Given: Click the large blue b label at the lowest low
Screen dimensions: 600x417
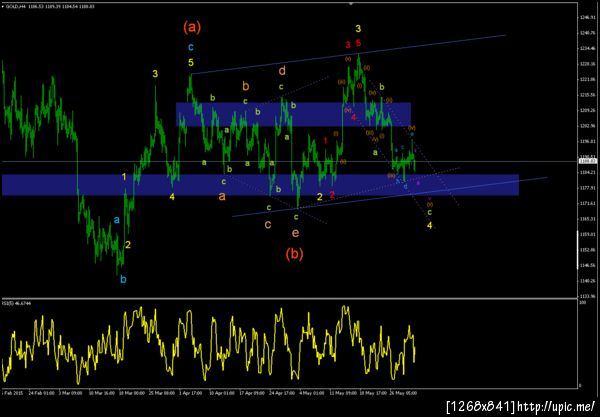Looking at the screenshot, I should tap(123, 280).
